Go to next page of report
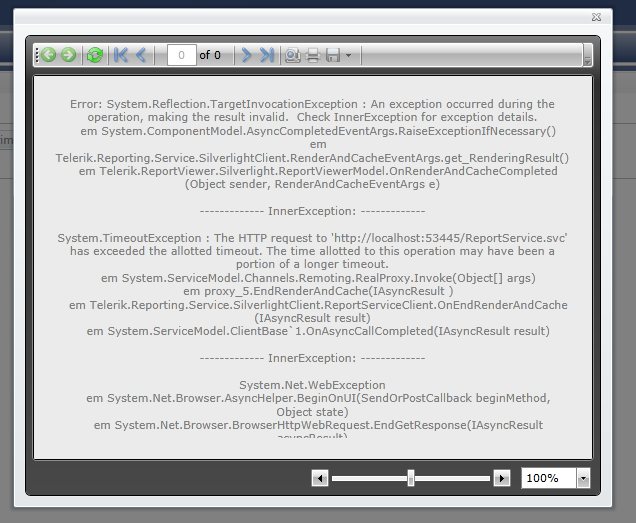 pos(246,55)
